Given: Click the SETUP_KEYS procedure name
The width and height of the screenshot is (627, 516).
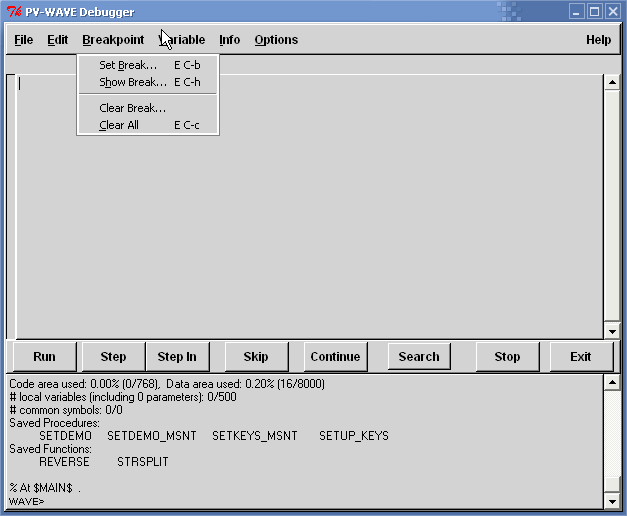Looking at the screenshot, I should [x=353, y=436].
